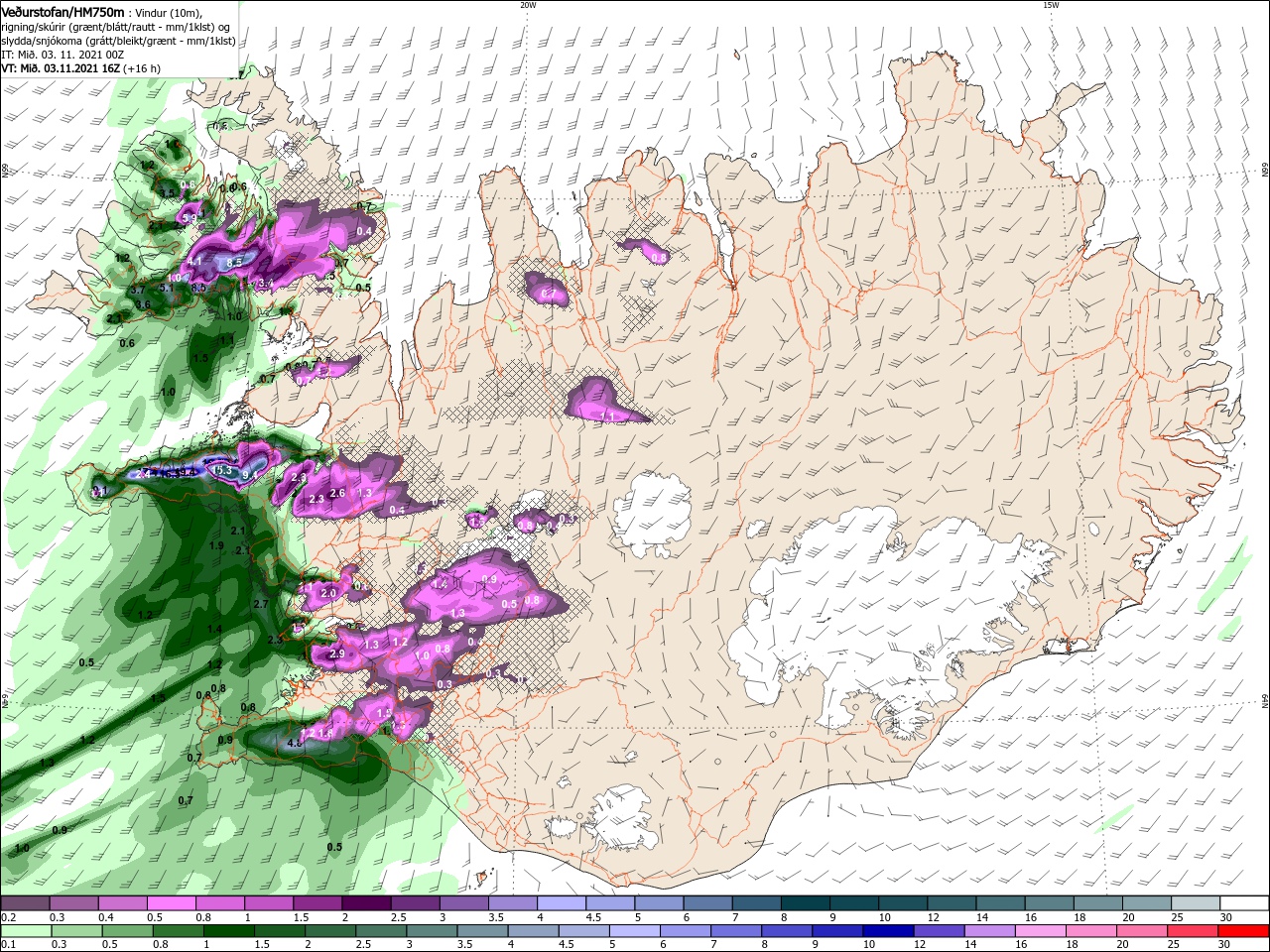Screen dimensions: 1270x952
Task: Click the 'Veðurstofan/HM750m' title text
Action: tap(63, 12)
